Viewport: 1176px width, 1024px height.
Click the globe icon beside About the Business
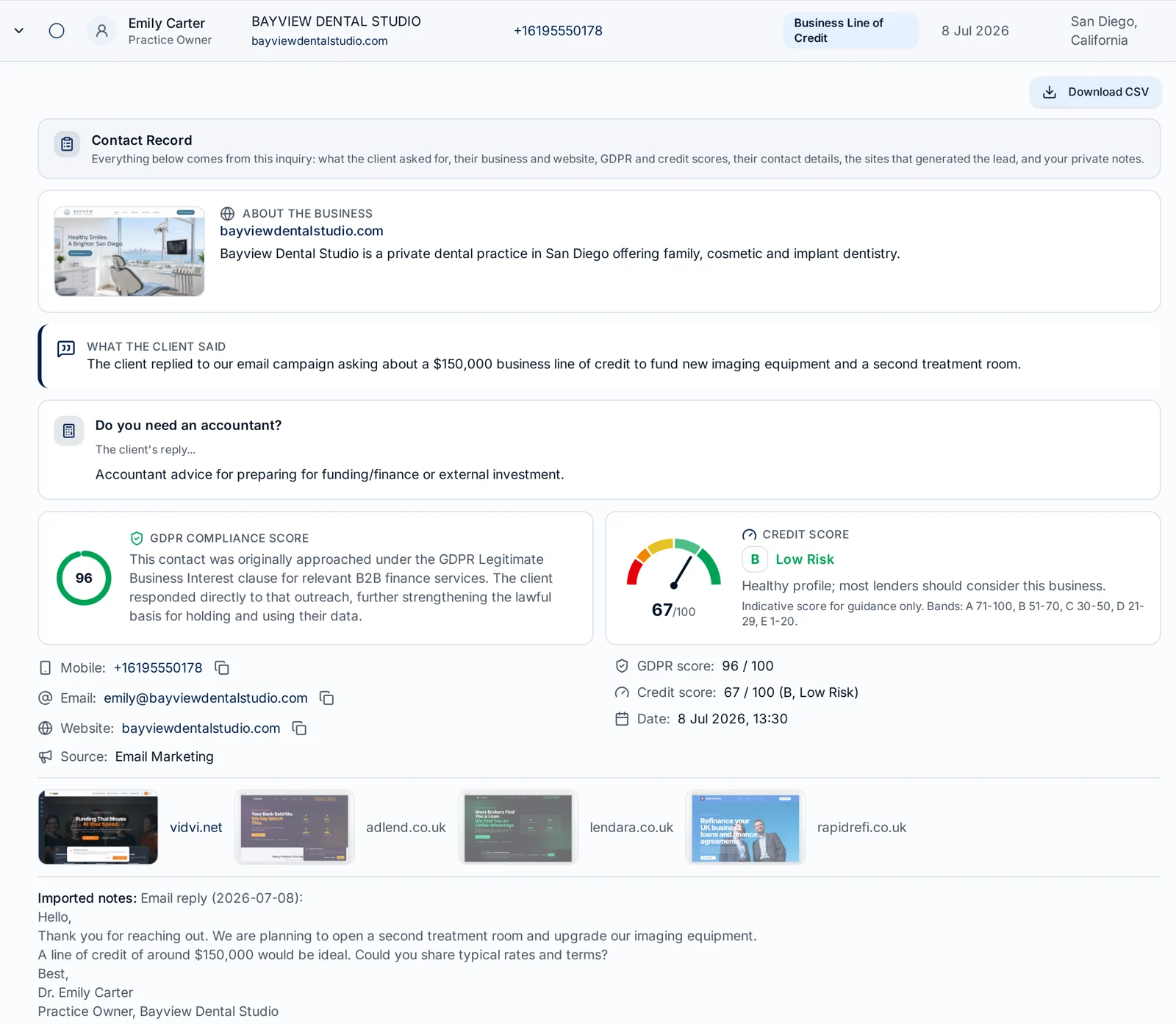pos(228,214)
